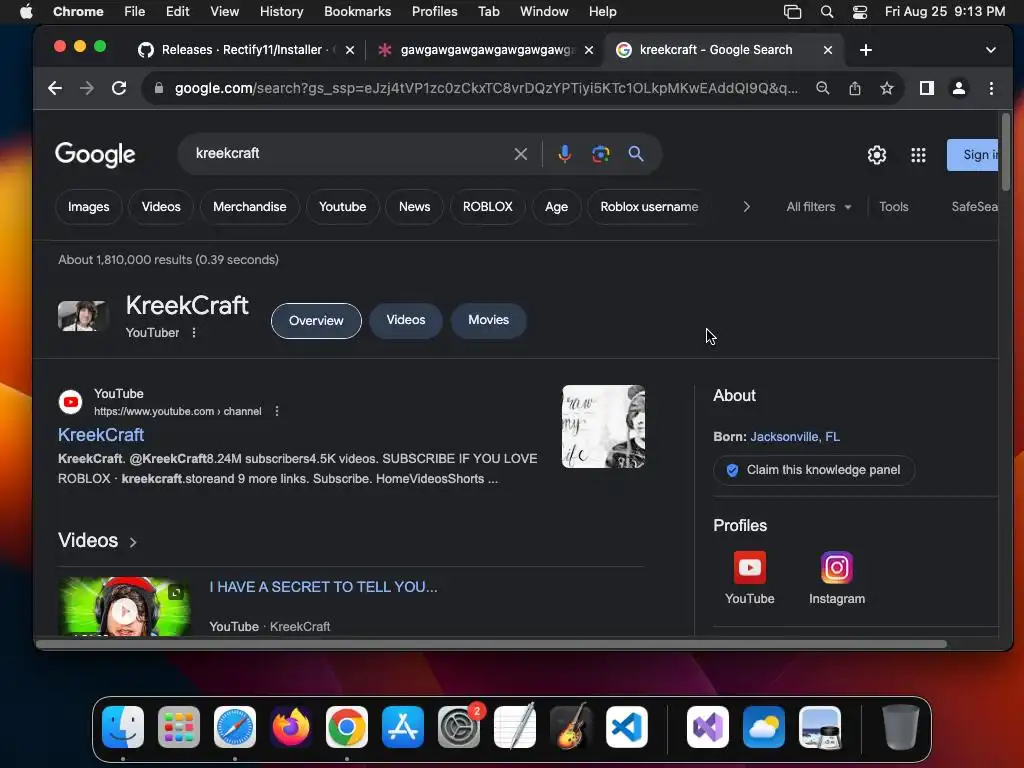Open System Settings in the Dock

(x=458, y=727)
